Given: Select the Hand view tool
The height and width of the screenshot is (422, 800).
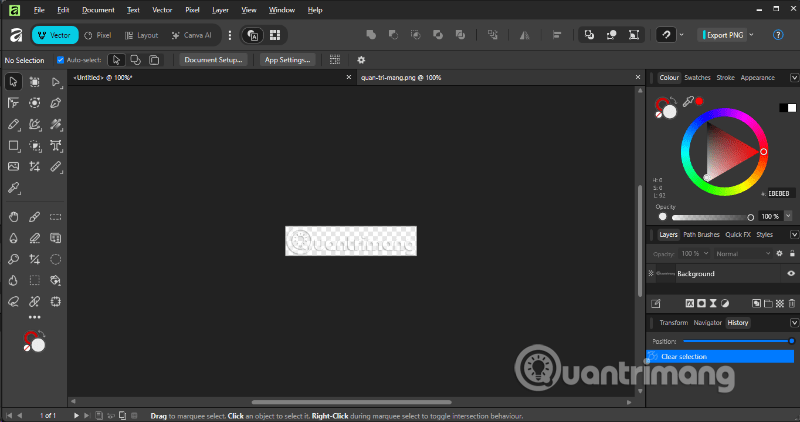Looking at the screenshot, I should point(14,217).
